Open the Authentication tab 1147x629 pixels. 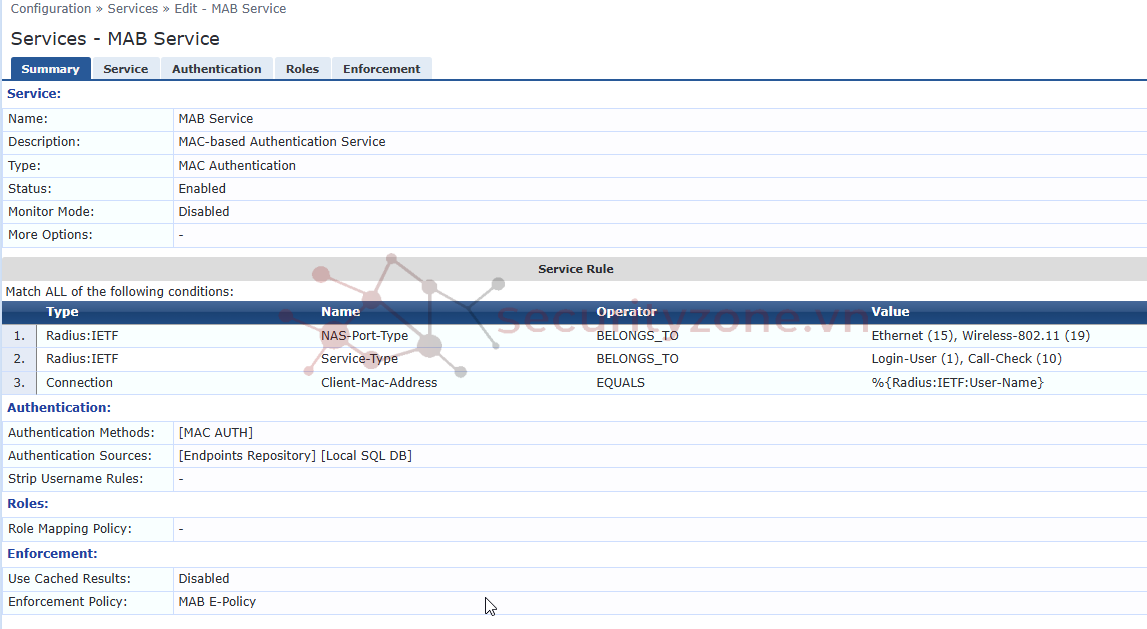[x=216, y=69]
